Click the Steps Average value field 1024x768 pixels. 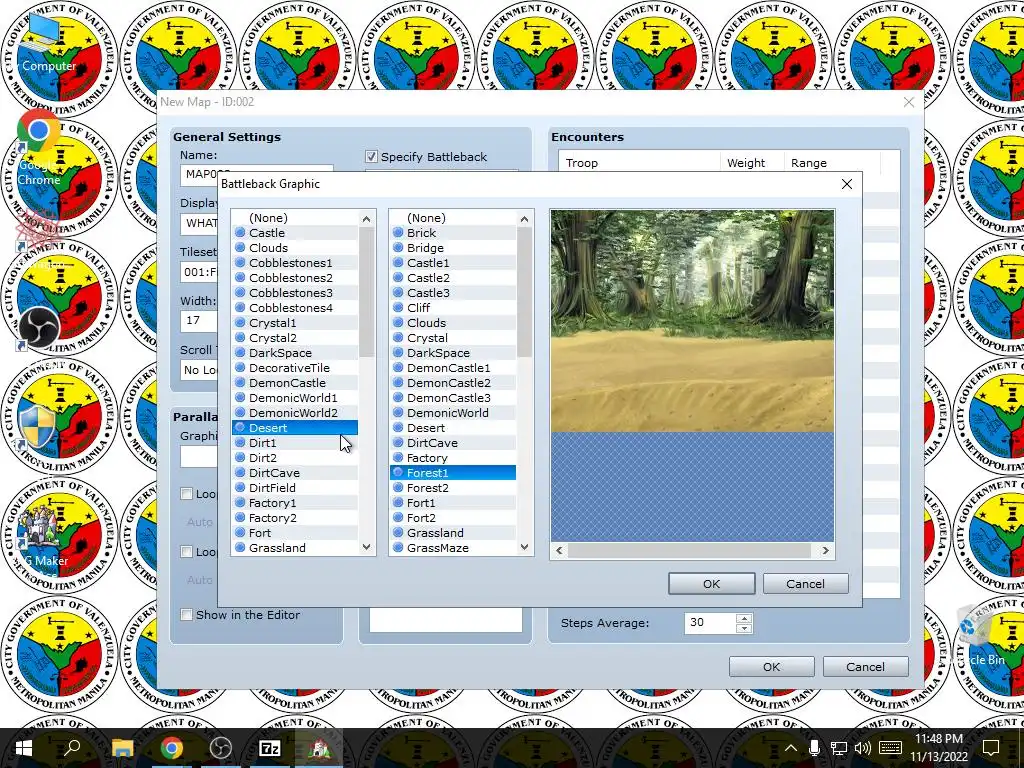click(x=710, y=623)
